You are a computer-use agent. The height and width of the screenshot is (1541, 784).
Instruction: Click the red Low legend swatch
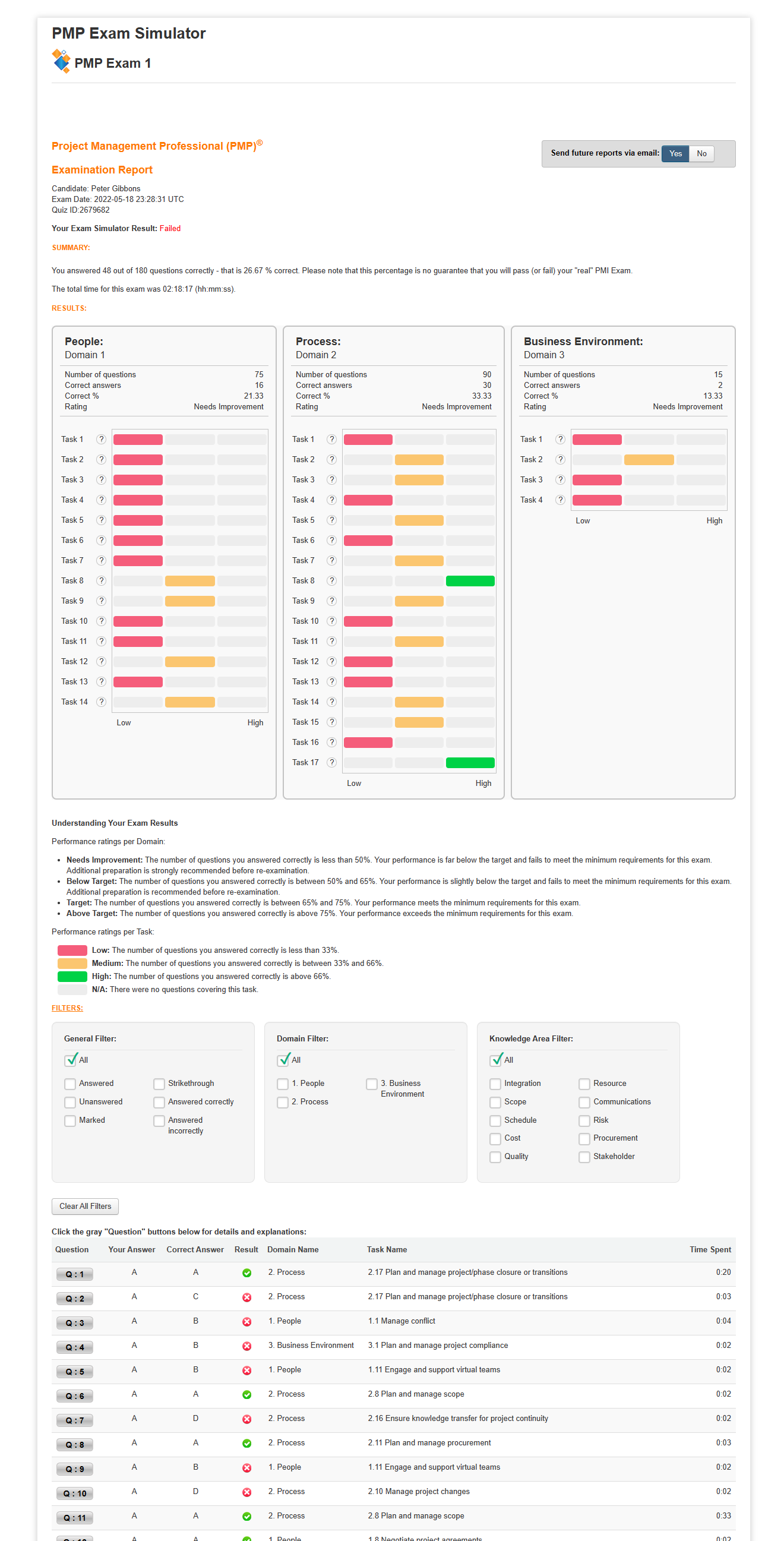click(x=72, y=951)
